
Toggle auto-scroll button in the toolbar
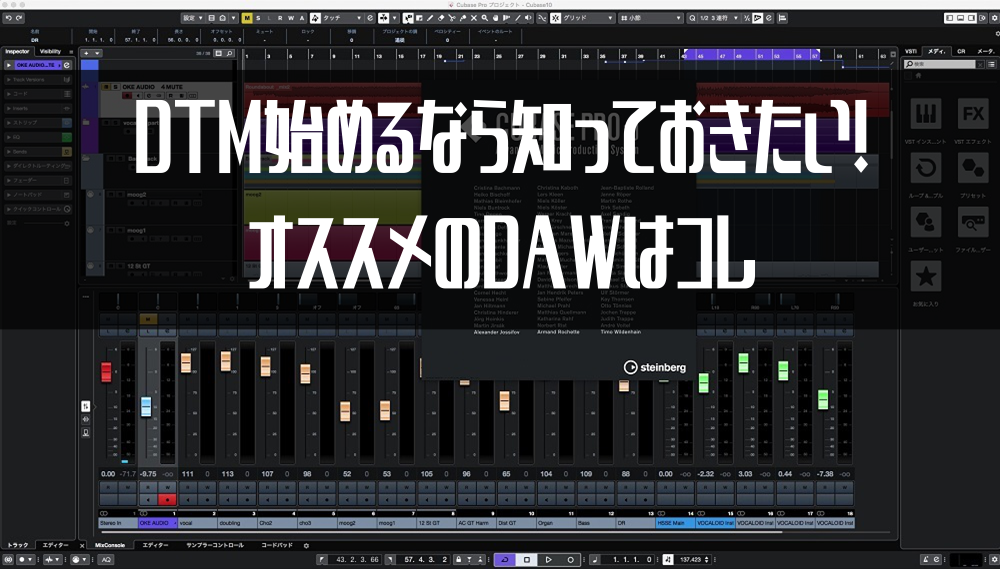point(382,19)
